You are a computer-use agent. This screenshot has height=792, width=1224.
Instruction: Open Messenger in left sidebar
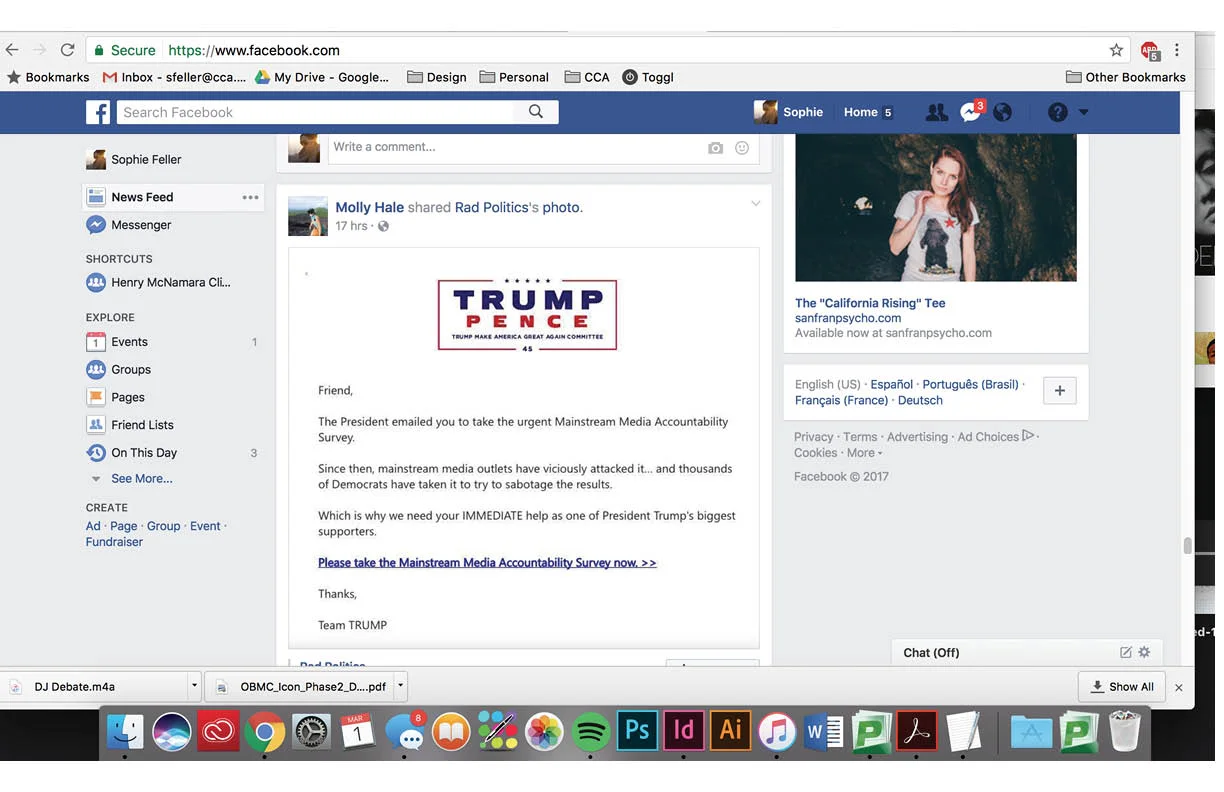pos(141,225)
